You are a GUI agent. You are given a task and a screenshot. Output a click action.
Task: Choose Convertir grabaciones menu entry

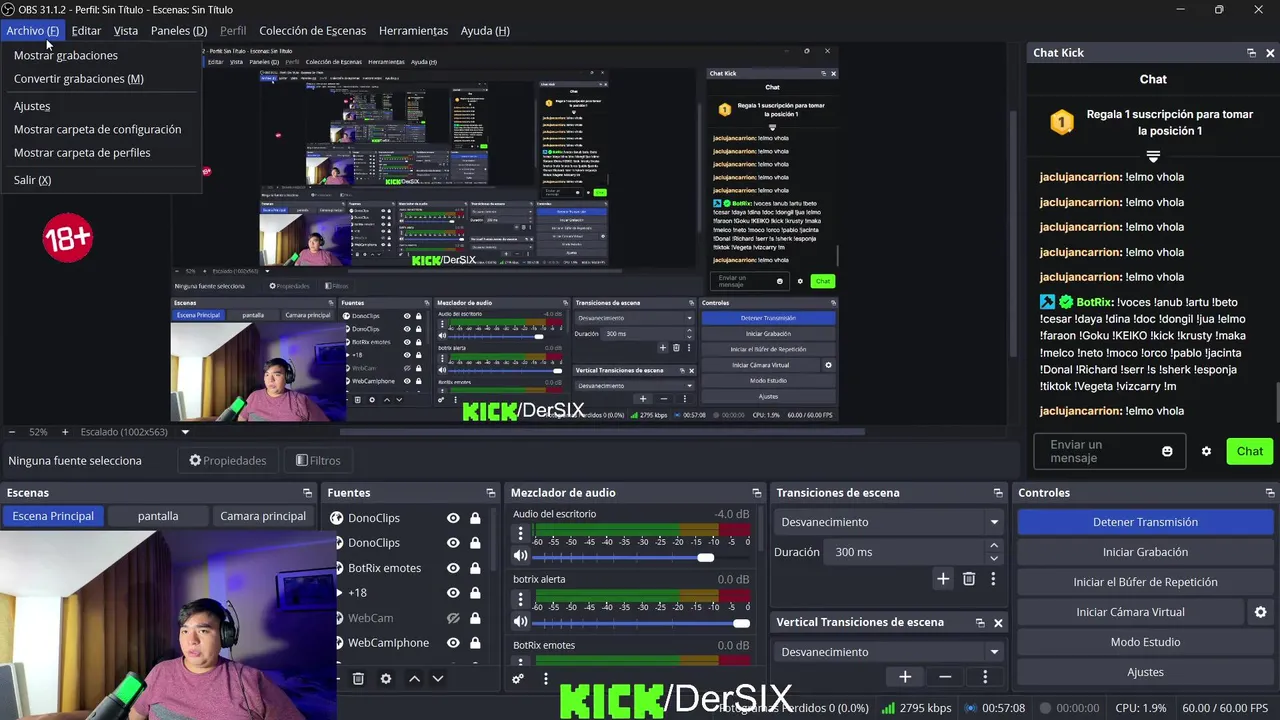coord(79,78)
